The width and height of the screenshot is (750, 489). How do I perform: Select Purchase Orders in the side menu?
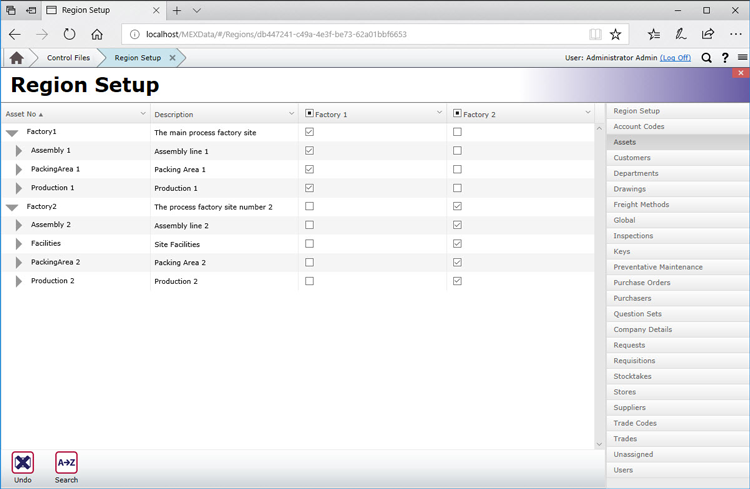[642, 283]
